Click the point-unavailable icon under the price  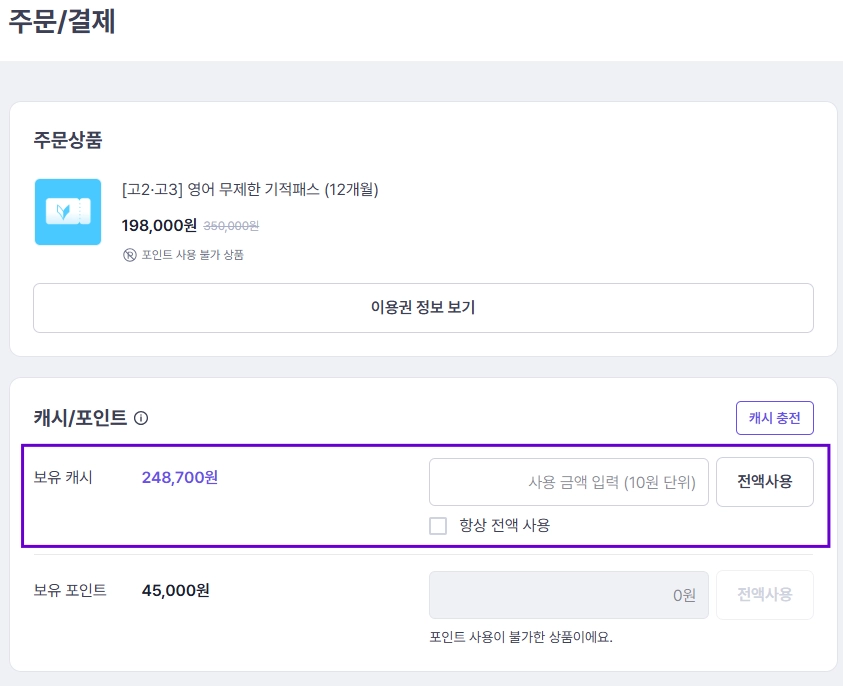coord(130,255)
